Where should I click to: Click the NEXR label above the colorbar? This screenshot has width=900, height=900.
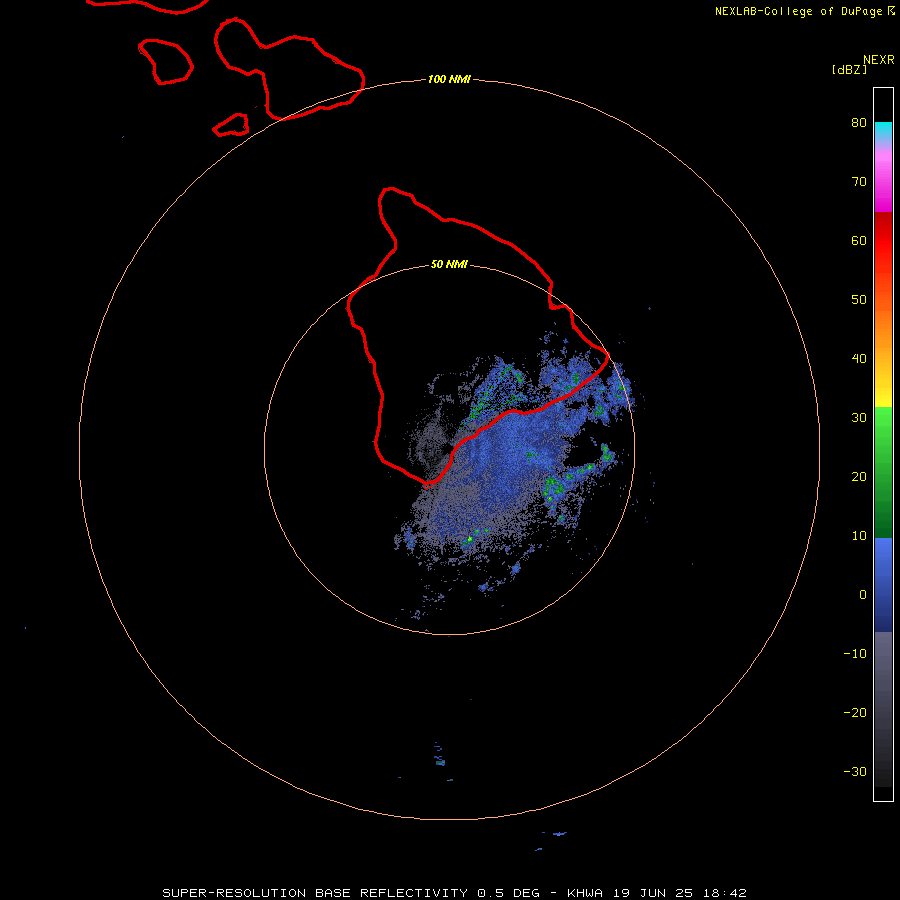tap(879, 60)
